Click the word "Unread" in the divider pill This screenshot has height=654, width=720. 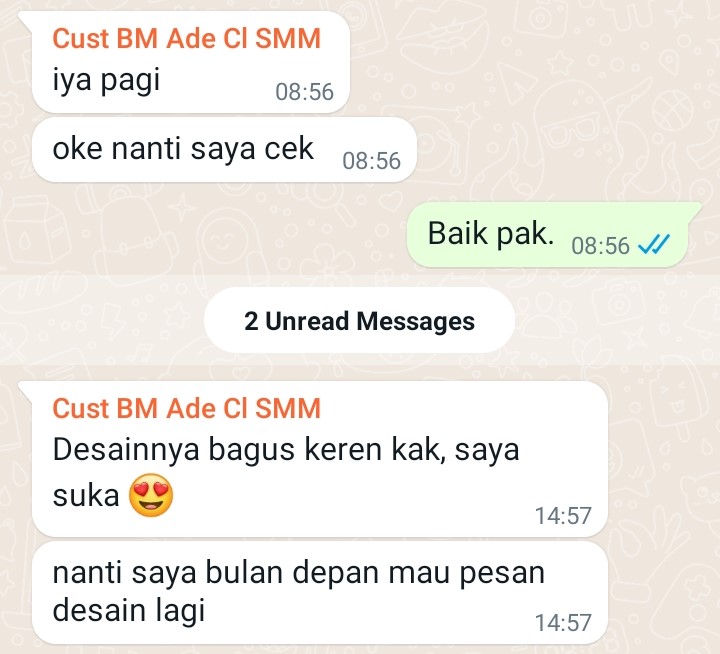tap(308, 321)
